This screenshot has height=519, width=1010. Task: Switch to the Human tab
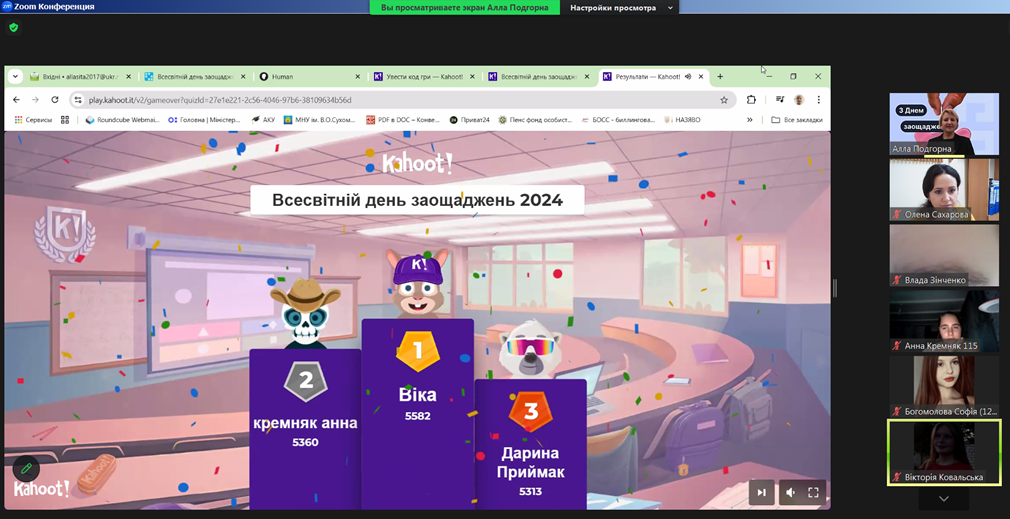(x=311, y=77)
